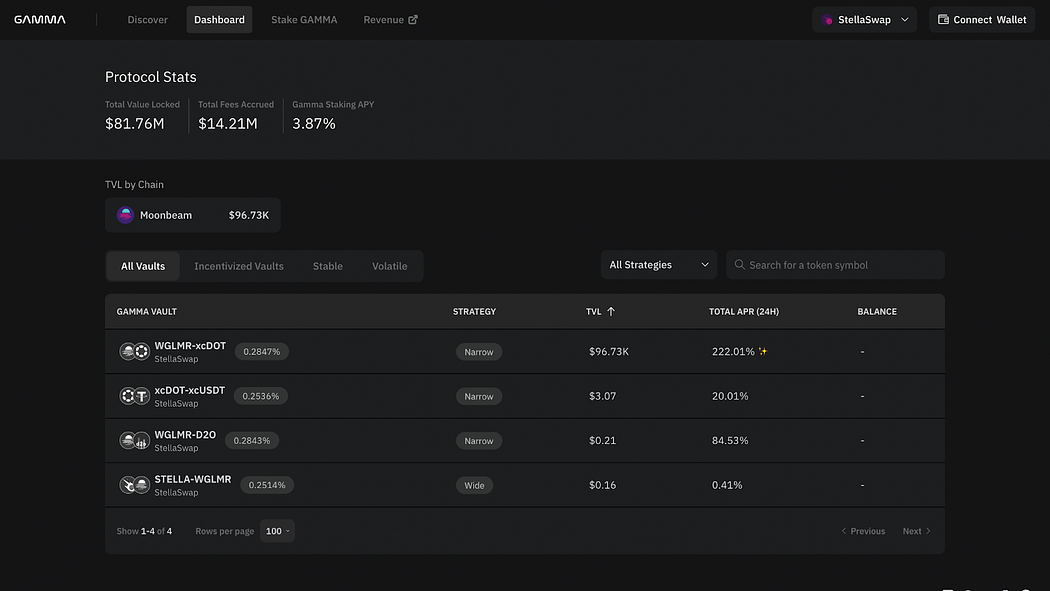This screenshot has width=1050, height=591.
Task: Click the GAMMA VAULT column header
Action: (147, 311)
